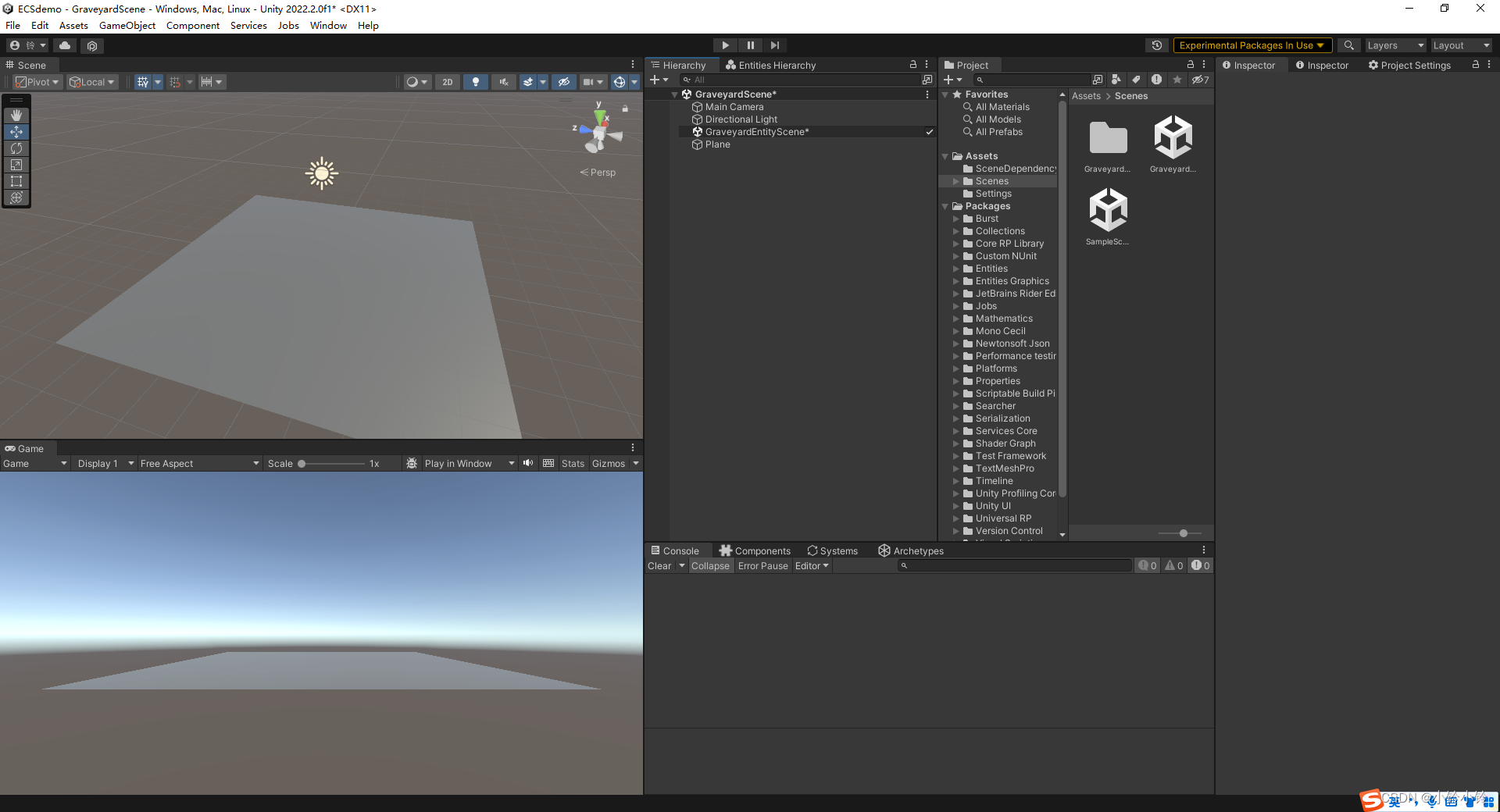Toggle Game view Stats button
Screen dimensions: 1500x812
[x=573, y=463]
